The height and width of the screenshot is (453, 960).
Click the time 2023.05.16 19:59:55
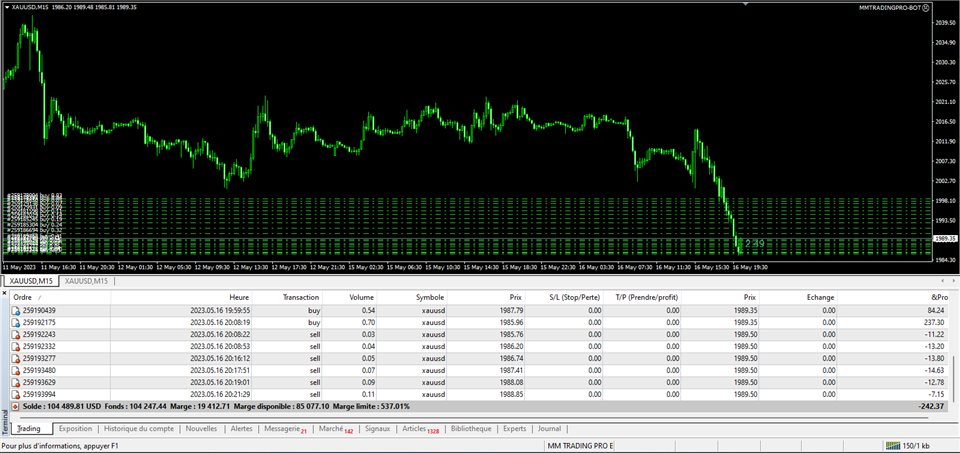click(x=220, y=311)
